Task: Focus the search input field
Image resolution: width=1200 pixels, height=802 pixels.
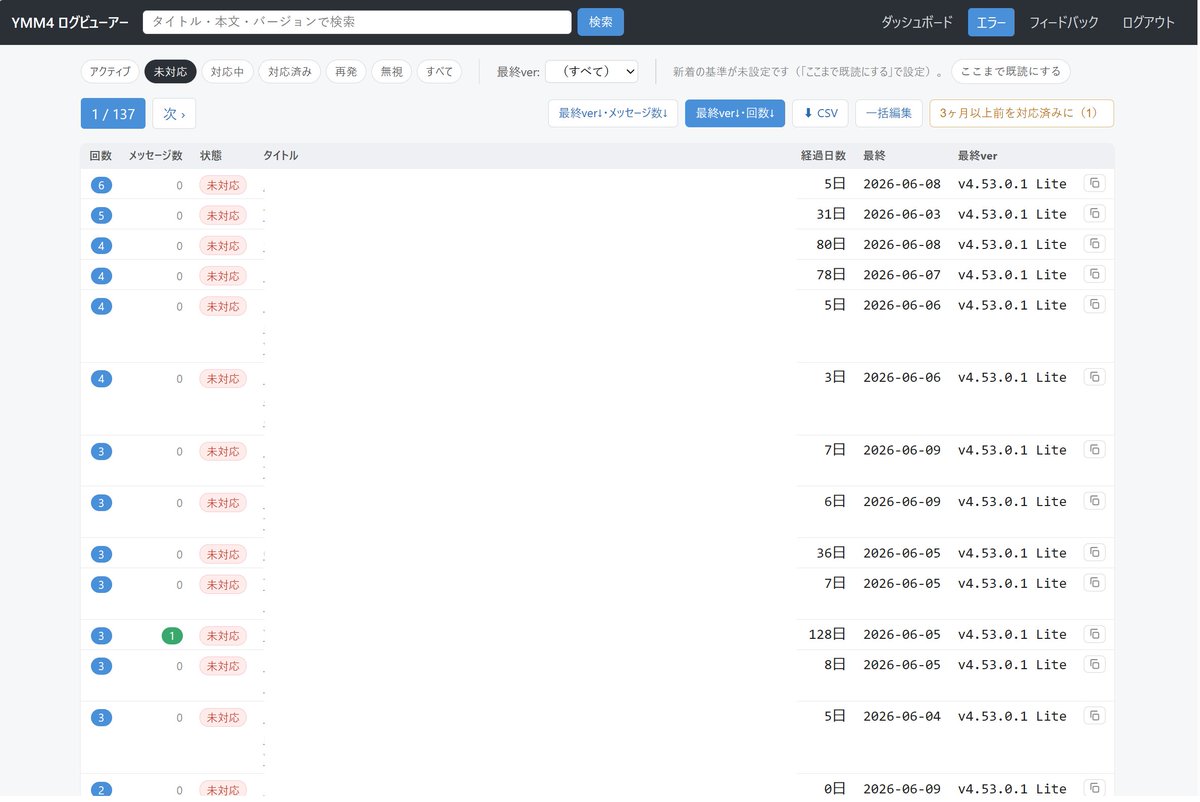Action: (357, 22)
